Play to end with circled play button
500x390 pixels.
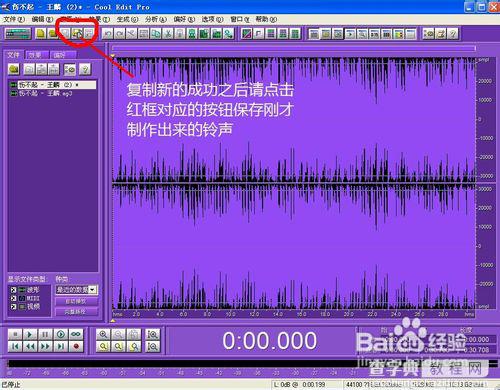click(x=60, y=334)
